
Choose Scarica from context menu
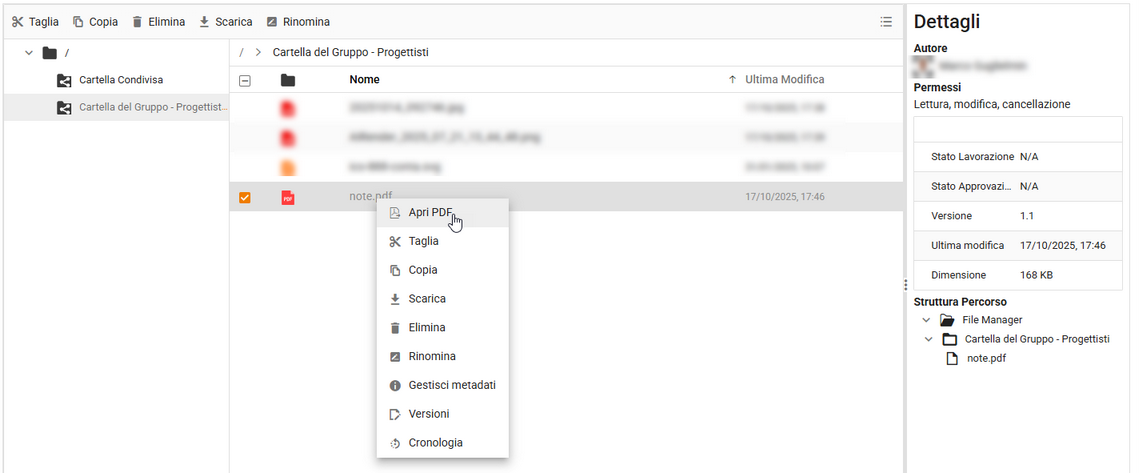442,299
